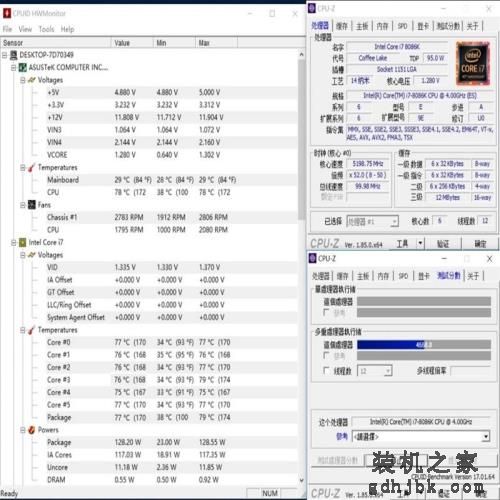The height and width of the screenshot is (500, 500).
Task: Click the Value column header
Action: tap(132, 43)
